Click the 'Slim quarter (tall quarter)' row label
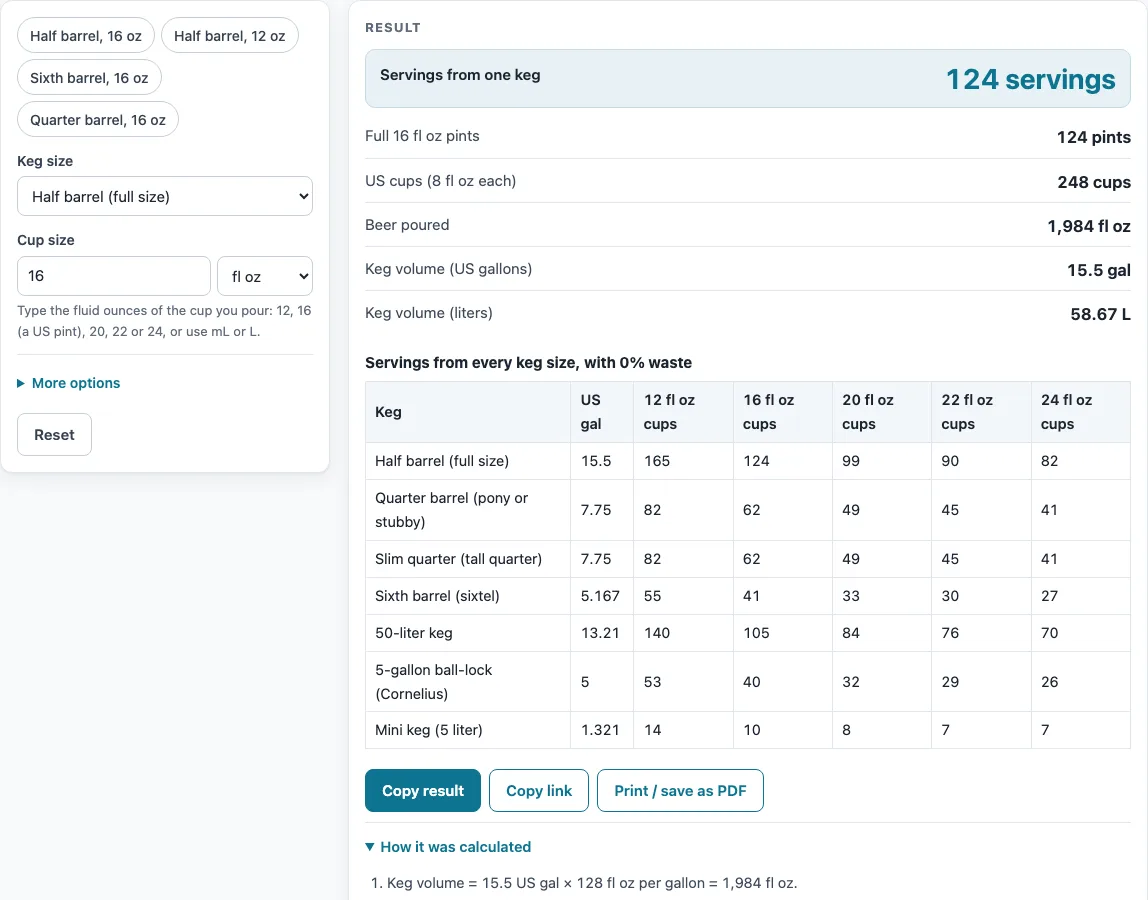Viewport: 1148px width, 900px height. (x=458, y=559)
